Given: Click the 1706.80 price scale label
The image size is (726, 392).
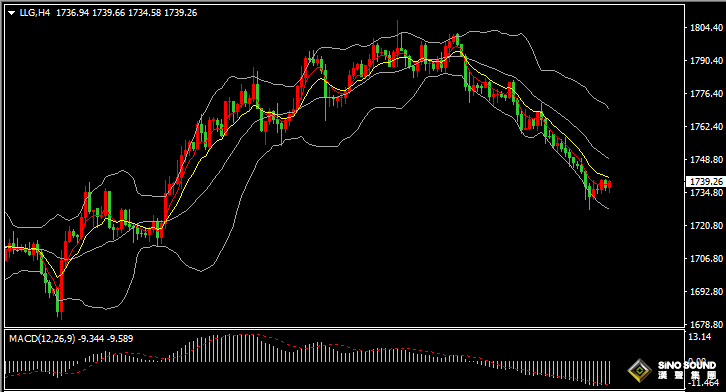Looking at the screenshot, I should tap(706, 258).
